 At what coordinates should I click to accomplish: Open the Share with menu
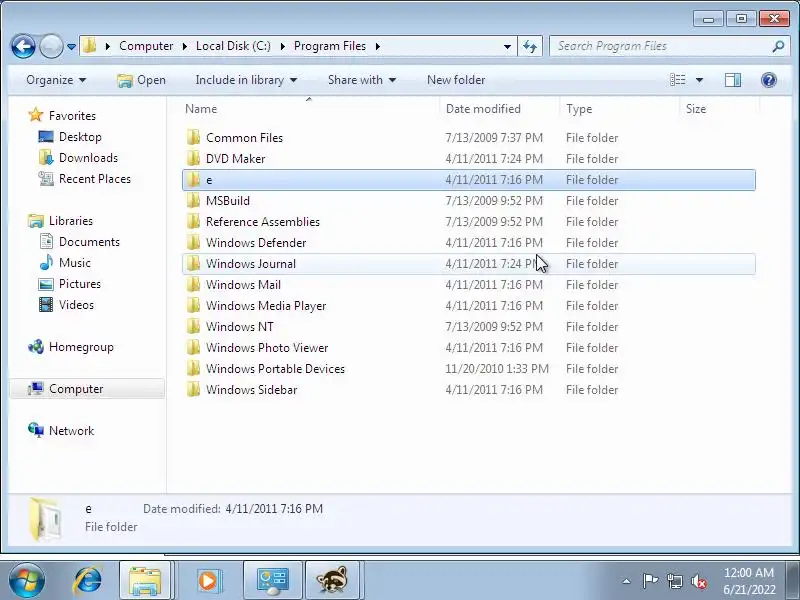click(x=362, y=80)
